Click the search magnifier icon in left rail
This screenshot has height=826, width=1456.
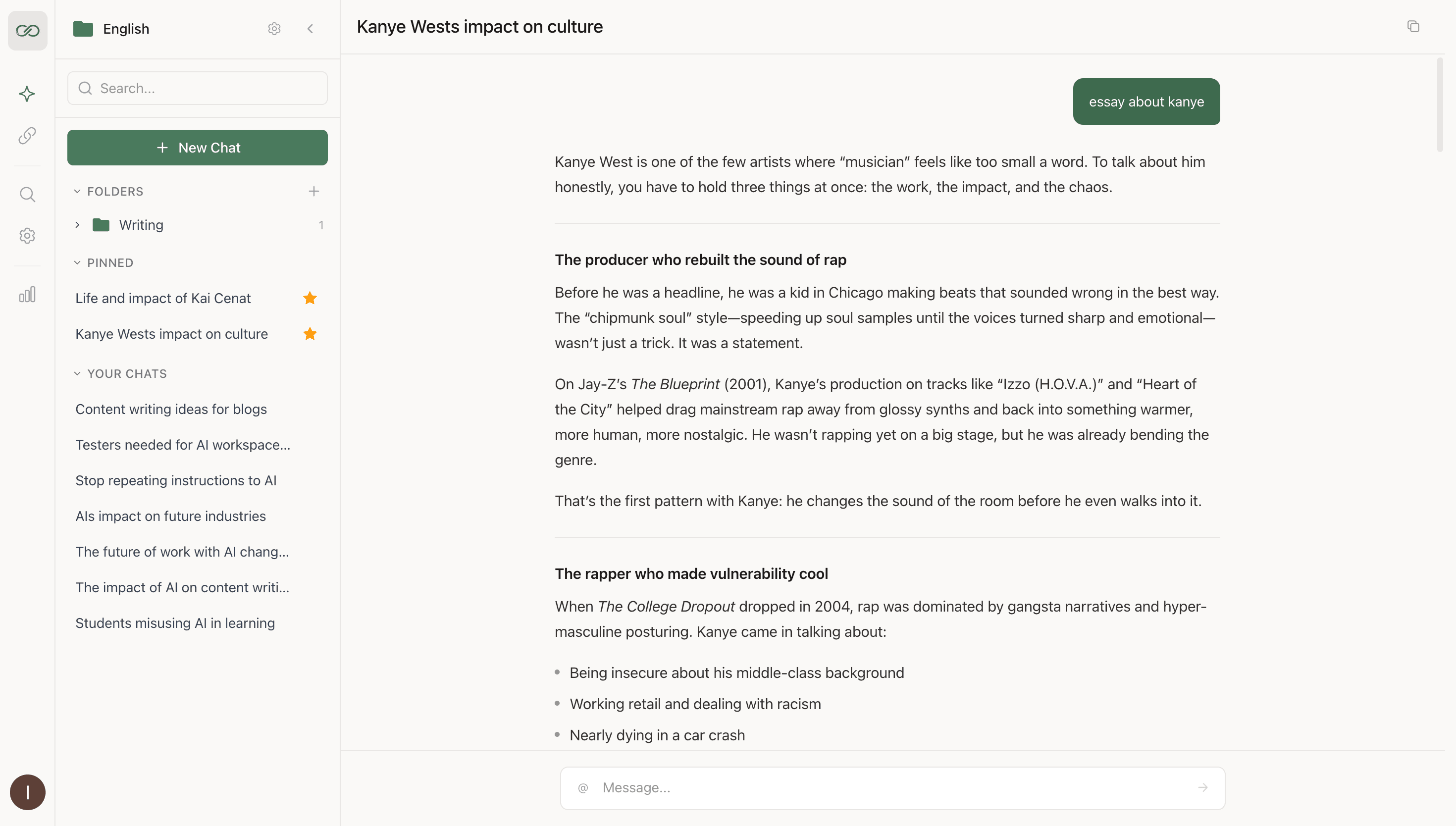pyautogui.click(x=27, y=195)
